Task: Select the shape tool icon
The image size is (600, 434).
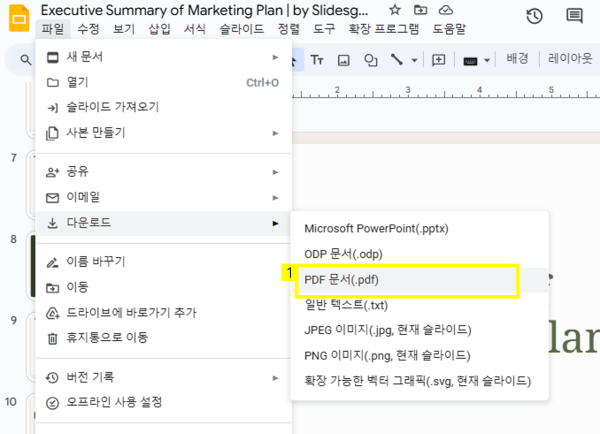Action: [371, 60]
